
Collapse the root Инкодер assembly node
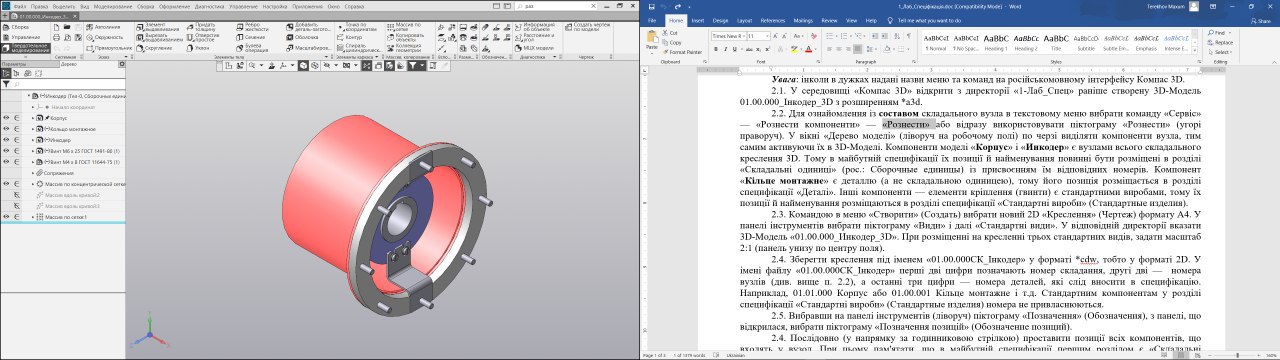pos(29,96)
